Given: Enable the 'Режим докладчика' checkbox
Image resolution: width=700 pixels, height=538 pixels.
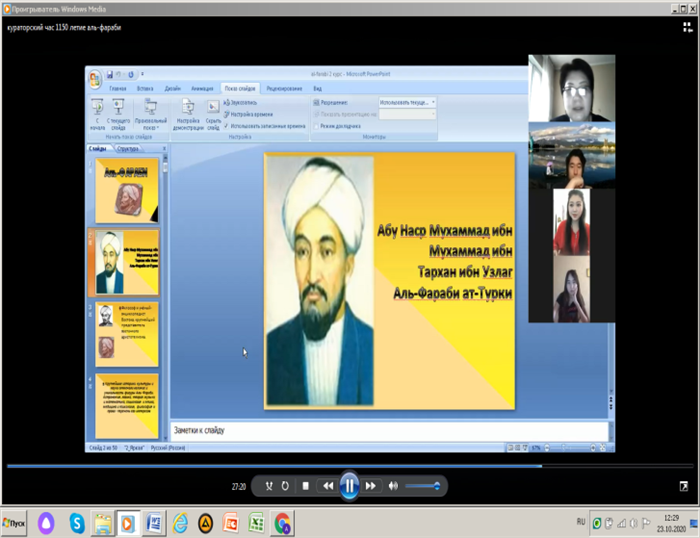Looking at the screenshot, I should point(316,126).
